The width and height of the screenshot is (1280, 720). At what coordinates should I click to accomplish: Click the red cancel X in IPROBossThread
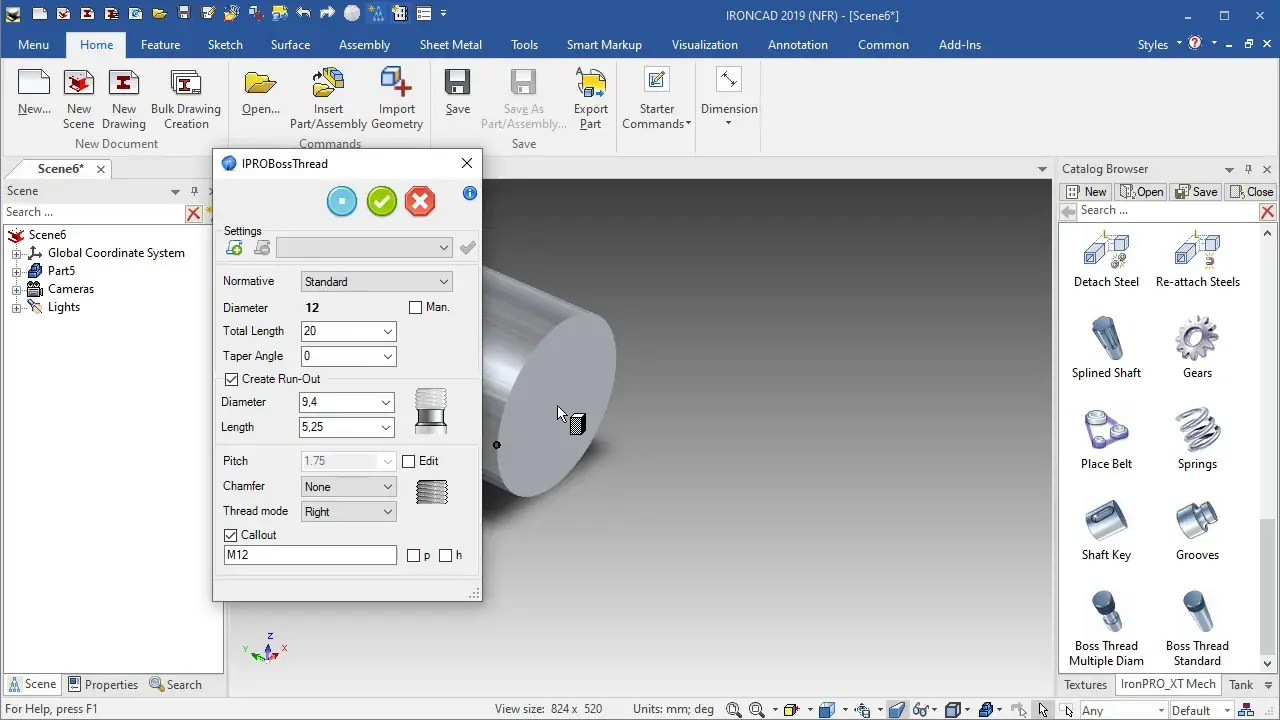click(420, 201)
